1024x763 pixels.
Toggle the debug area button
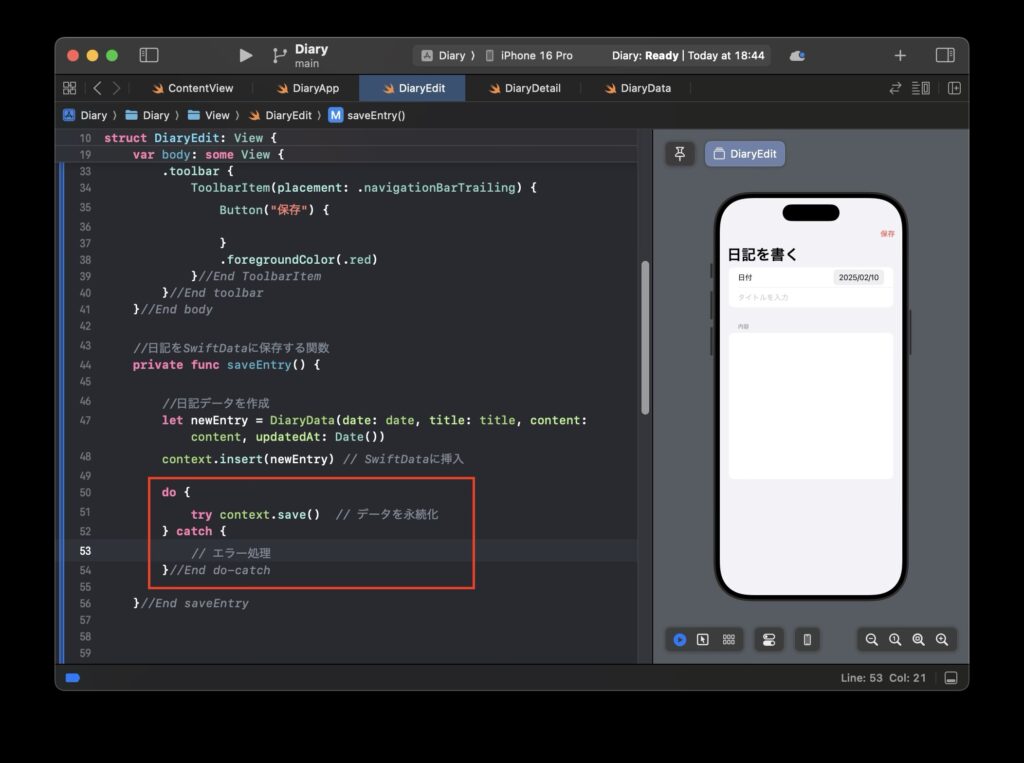pos(952,678)
